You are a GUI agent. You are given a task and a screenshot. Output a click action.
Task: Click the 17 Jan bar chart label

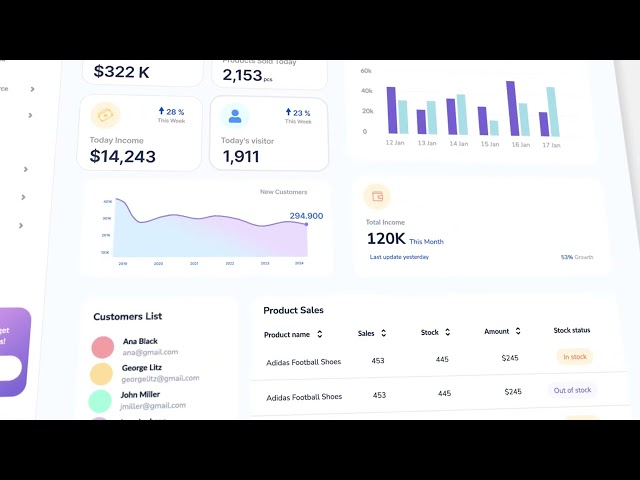click(x=551, y=145)
